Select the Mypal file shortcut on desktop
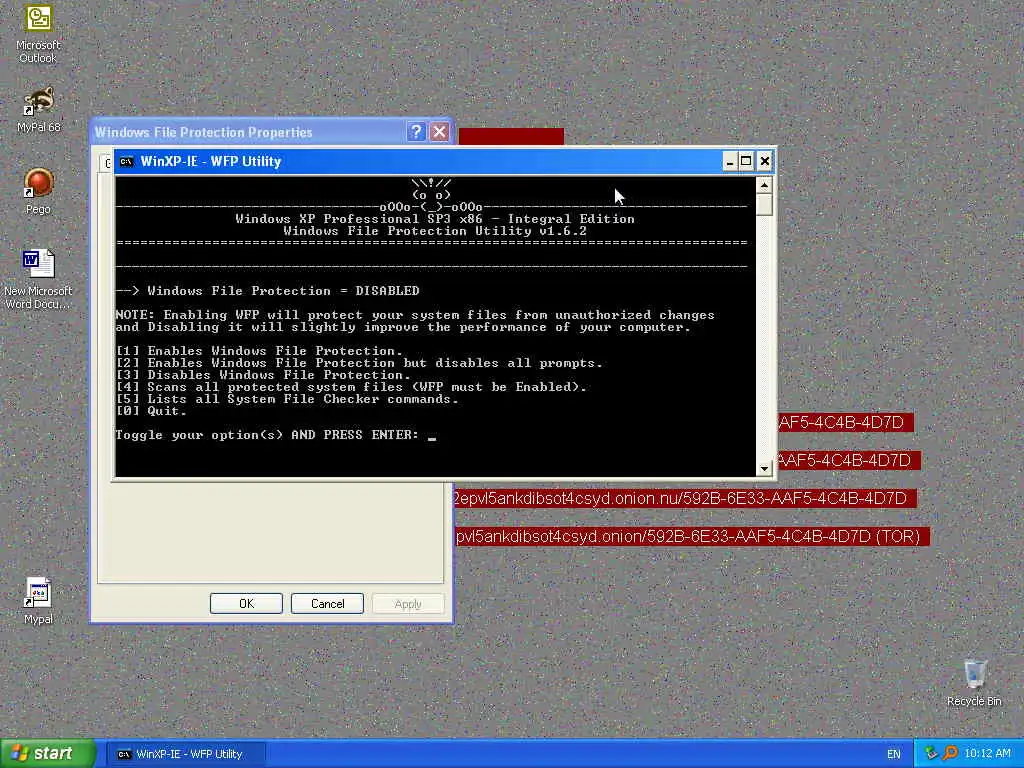The height and width of the screenshot is (768, 1024). [38, 601]
